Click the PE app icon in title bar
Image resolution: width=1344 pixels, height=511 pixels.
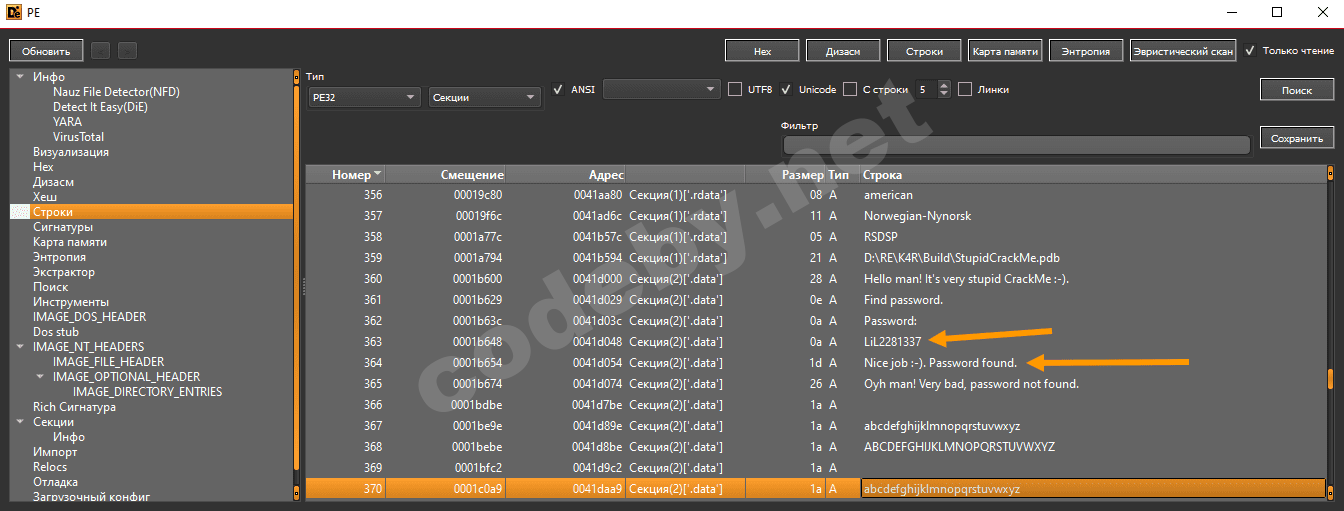tap(13, 12)
